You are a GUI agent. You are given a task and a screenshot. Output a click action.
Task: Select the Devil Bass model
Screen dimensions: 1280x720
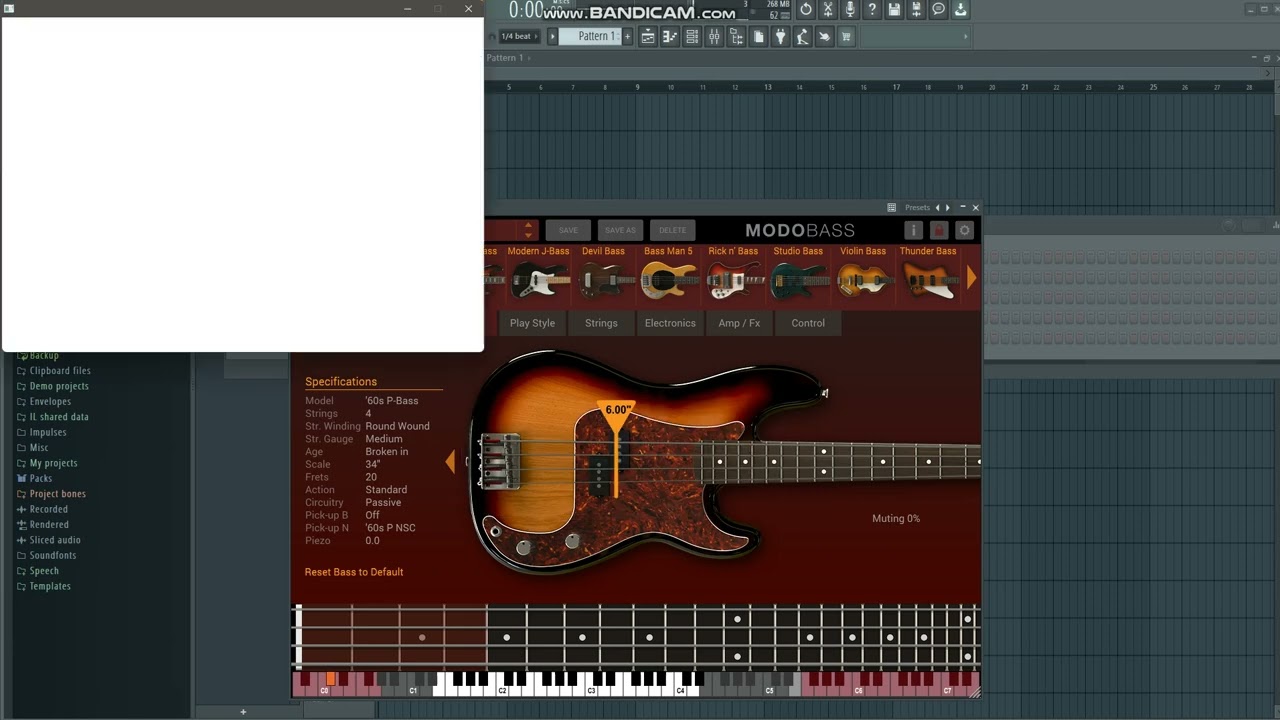[x=603, y=273]
